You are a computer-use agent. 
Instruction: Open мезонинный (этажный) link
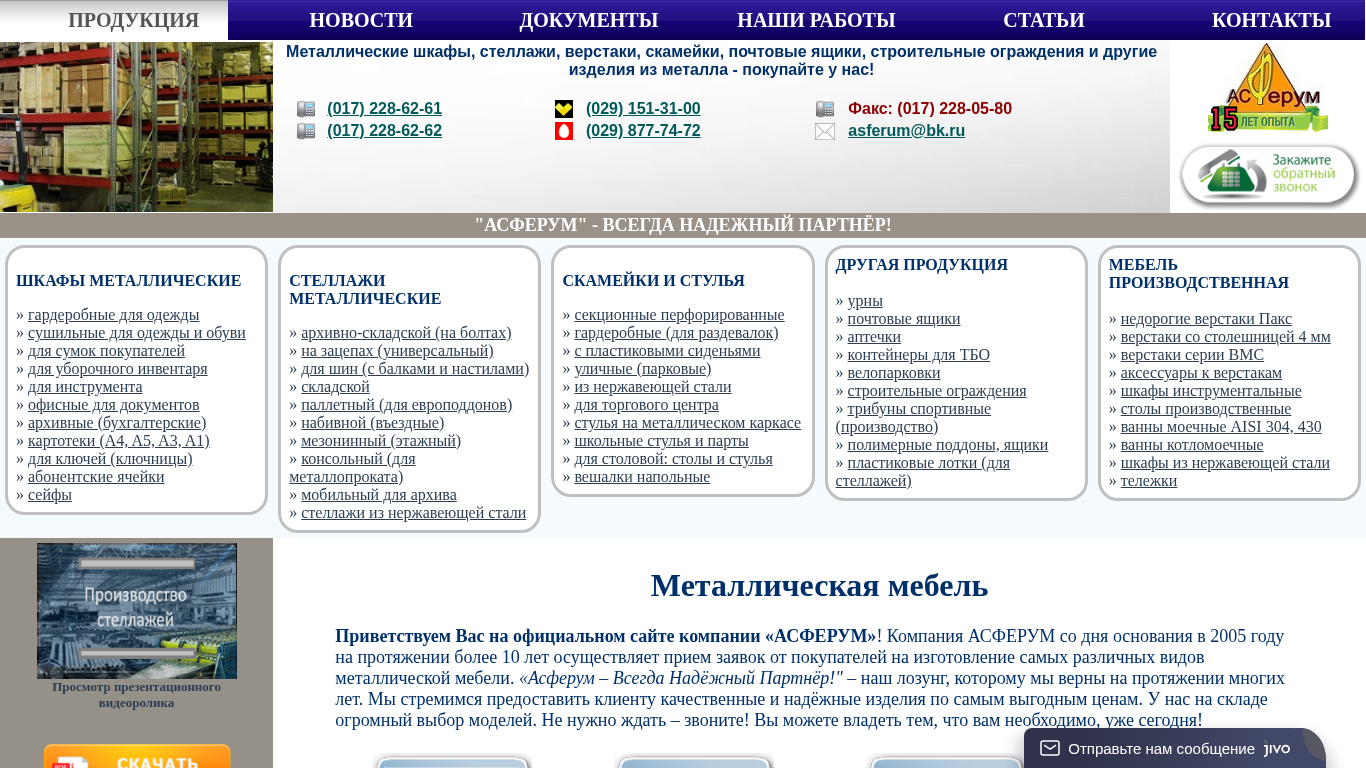381,441
